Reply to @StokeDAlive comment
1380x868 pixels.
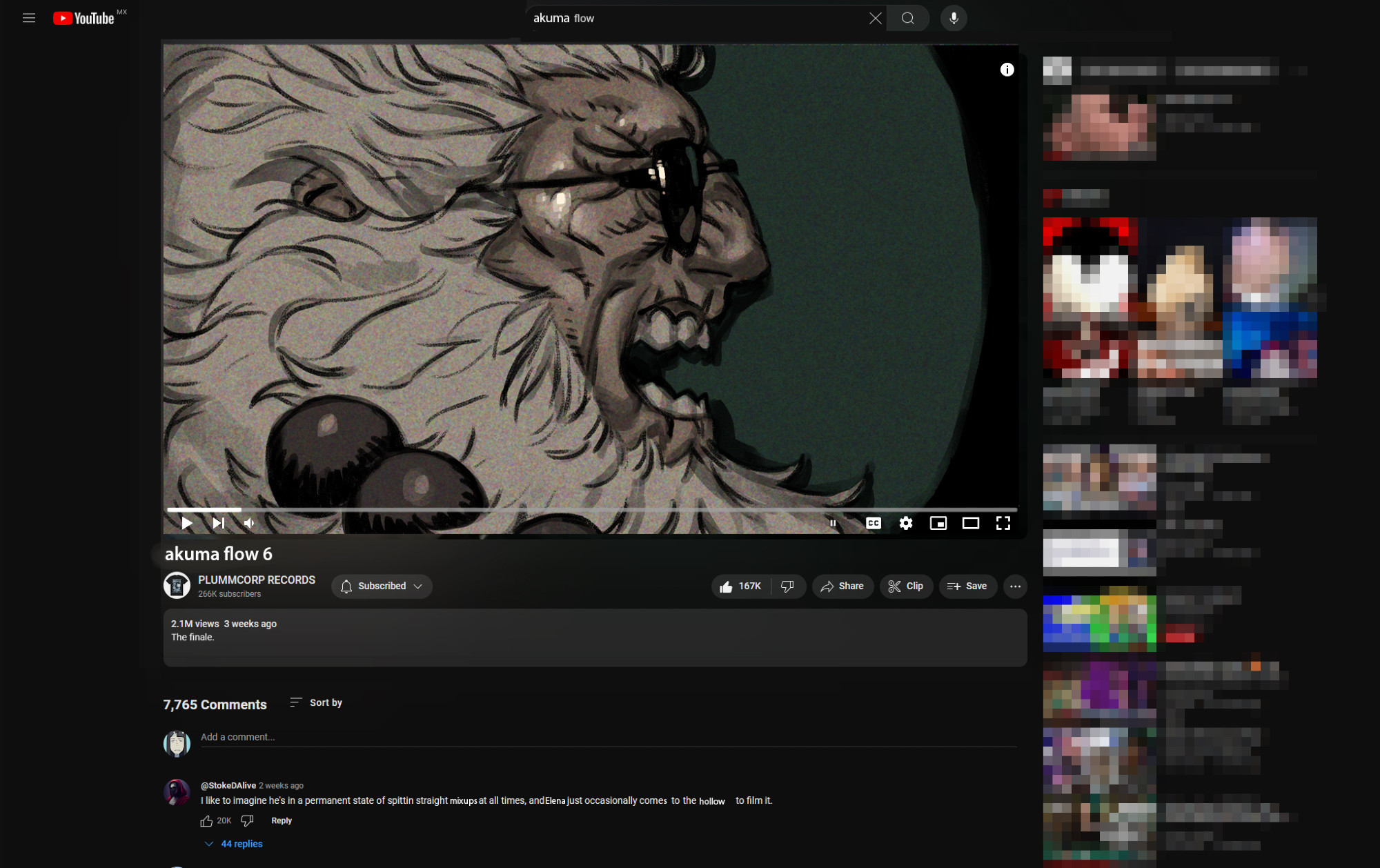point(282,820)
